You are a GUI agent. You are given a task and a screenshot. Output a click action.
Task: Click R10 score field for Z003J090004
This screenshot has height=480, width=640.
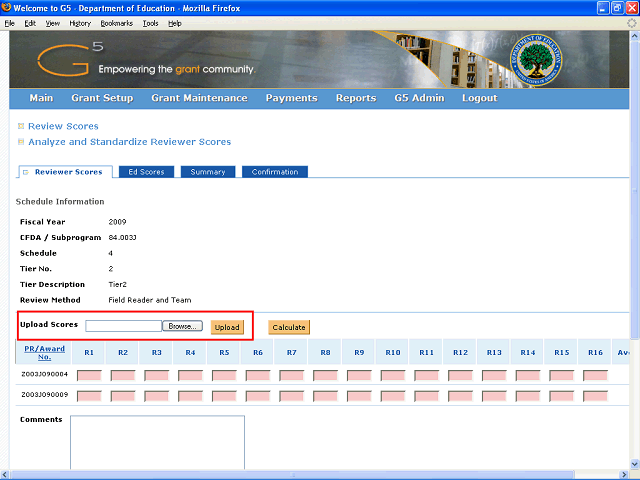point(393,375)
